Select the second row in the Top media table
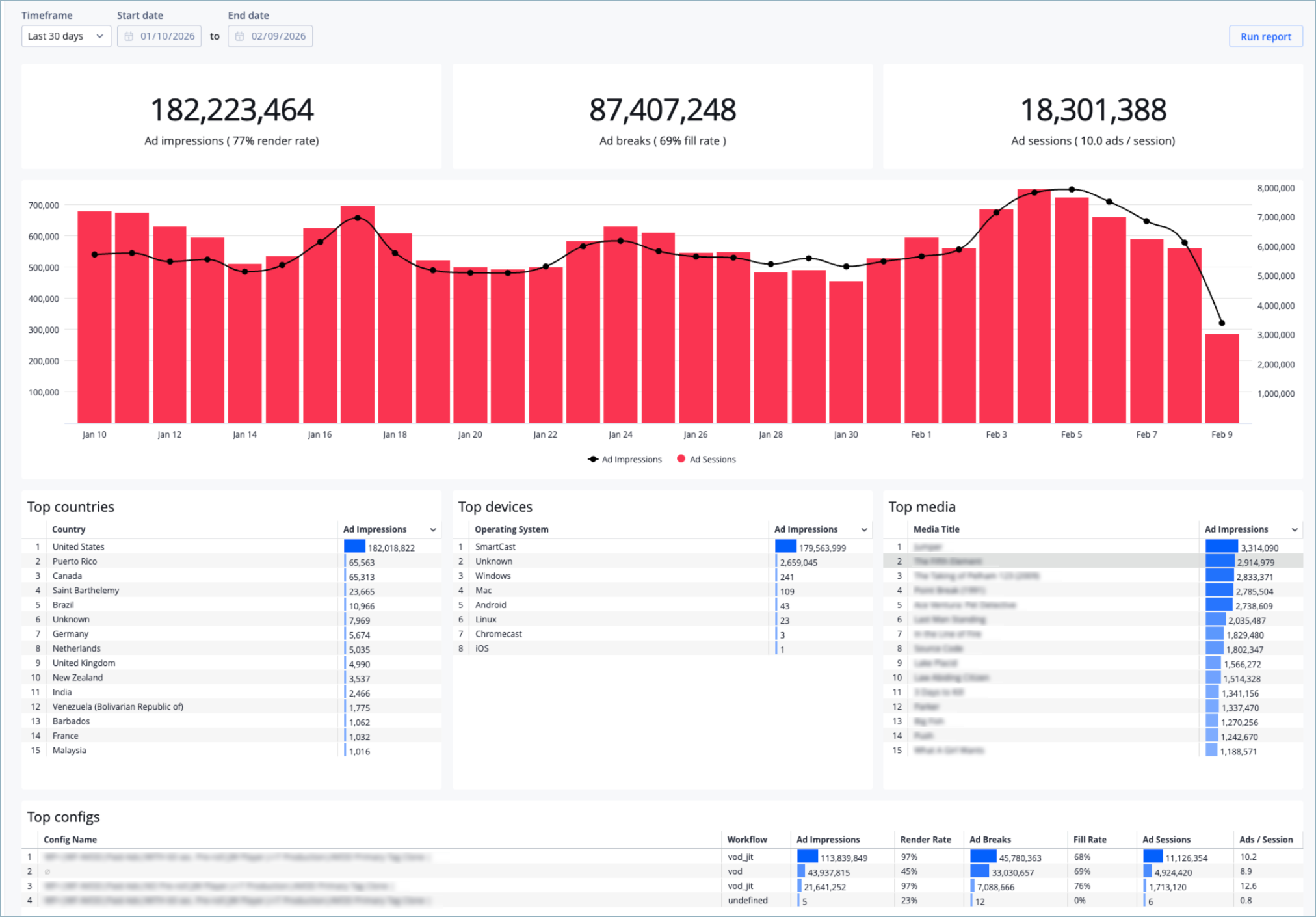Image resolution: width=1316 pixels, height=917 pixels. (x=1053, y=561)
